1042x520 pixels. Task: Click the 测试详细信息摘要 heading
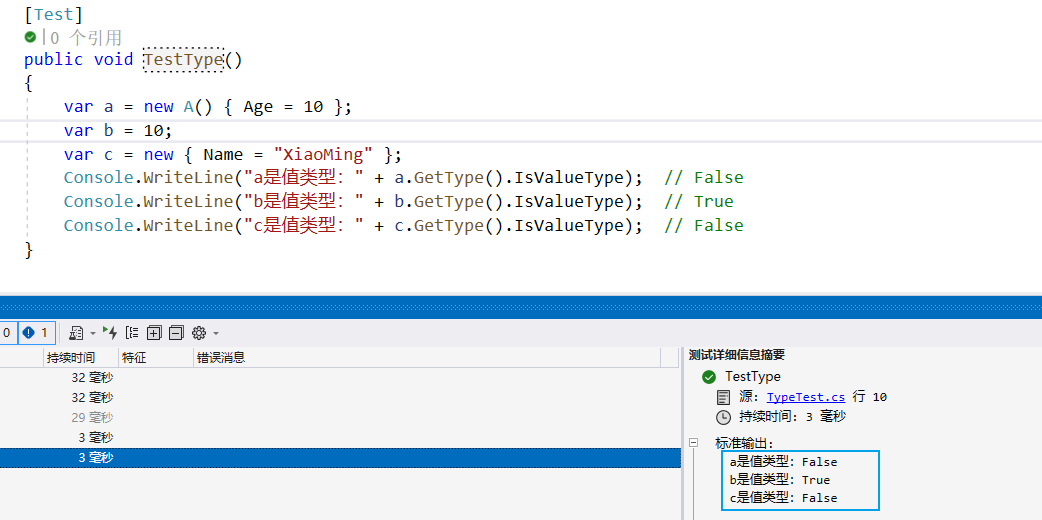tap(737, 355)
